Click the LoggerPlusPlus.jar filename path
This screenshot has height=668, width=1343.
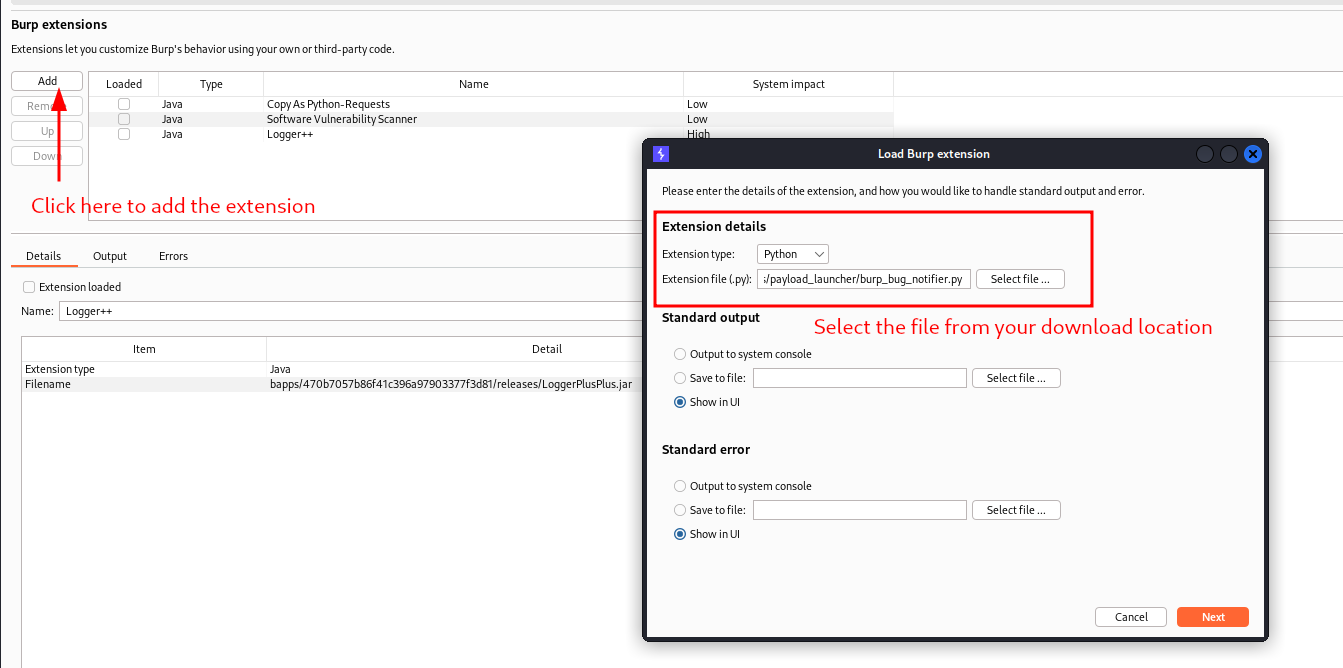pos(451,384)
